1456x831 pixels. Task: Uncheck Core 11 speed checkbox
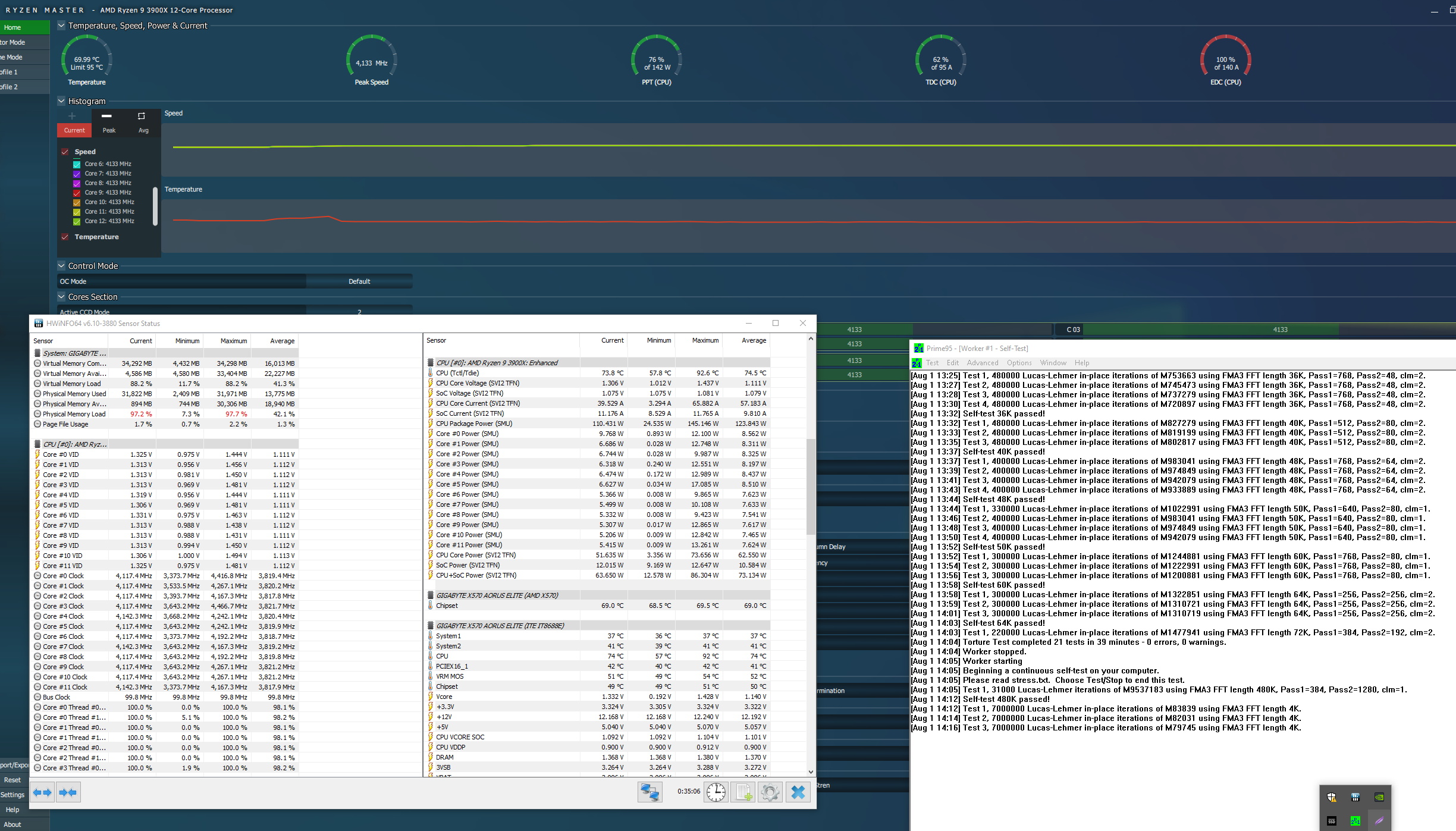[x=77, y=212]
